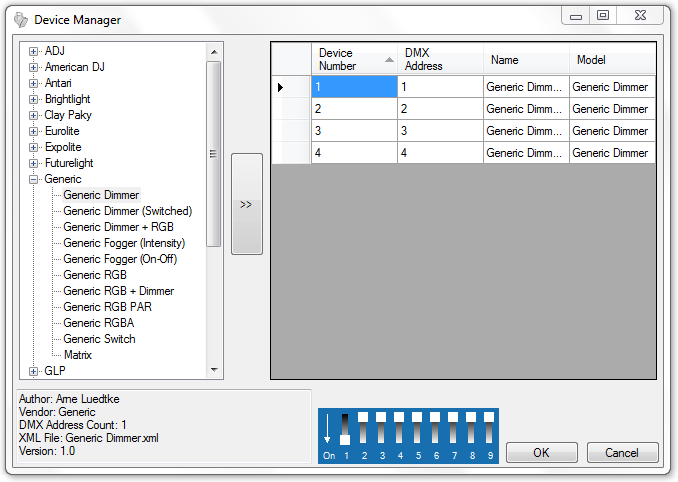The image size is (678, 482).
Task: Click the Model column header
Action: 612,60
